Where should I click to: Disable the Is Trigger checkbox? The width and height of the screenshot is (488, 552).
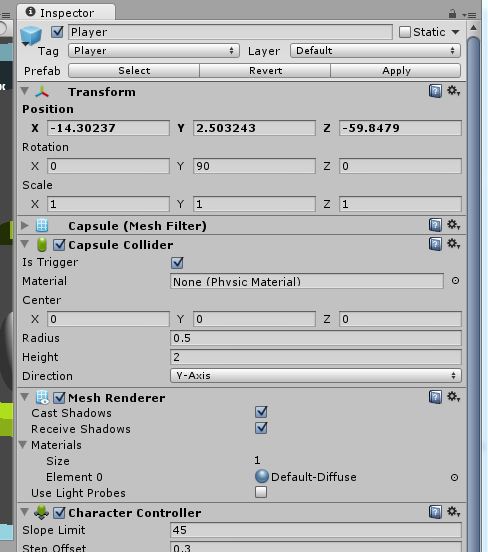(x=177, y=263)
